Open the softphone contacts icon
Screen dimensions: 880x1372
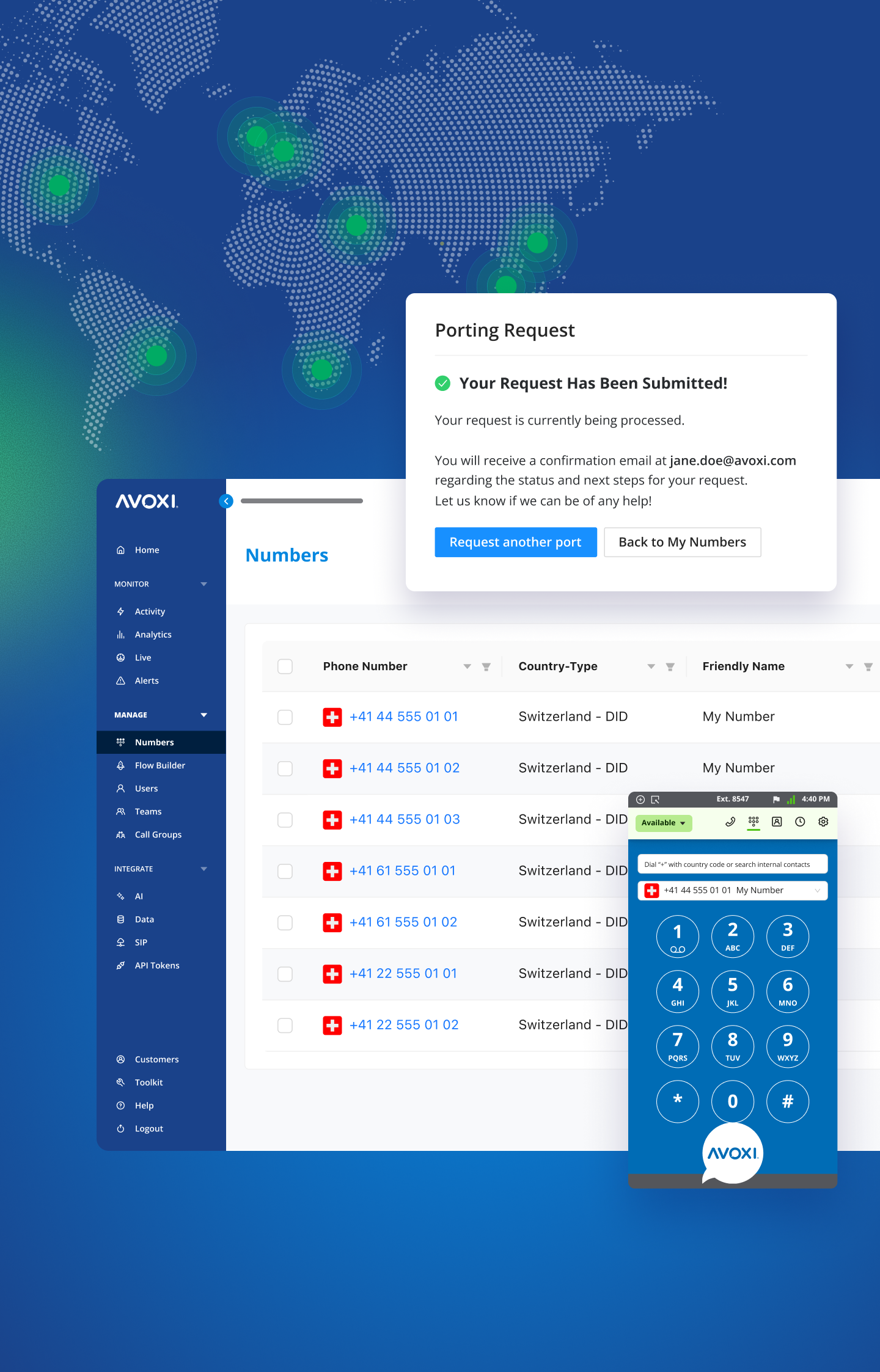pyautogui.click(x=777, y=822)
